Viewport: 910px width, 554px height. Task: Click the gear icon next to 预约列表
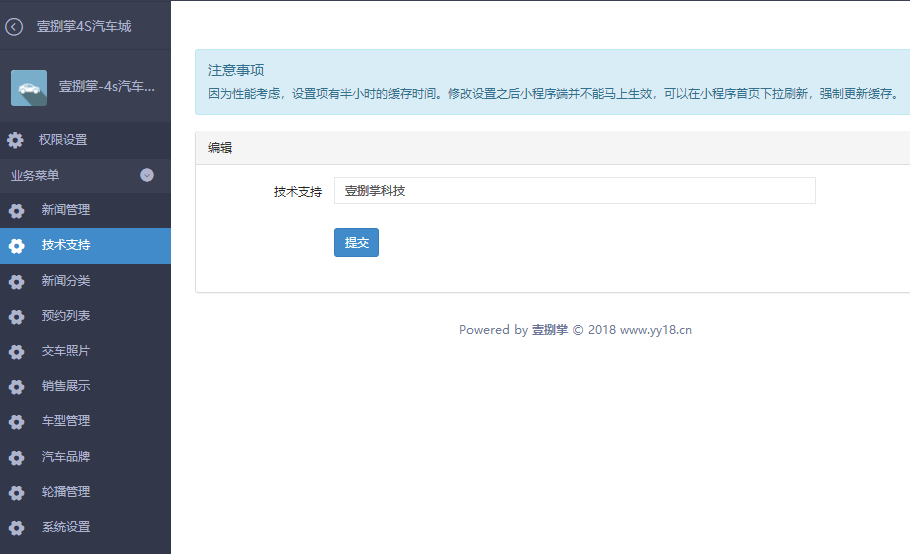coord(16,317)
